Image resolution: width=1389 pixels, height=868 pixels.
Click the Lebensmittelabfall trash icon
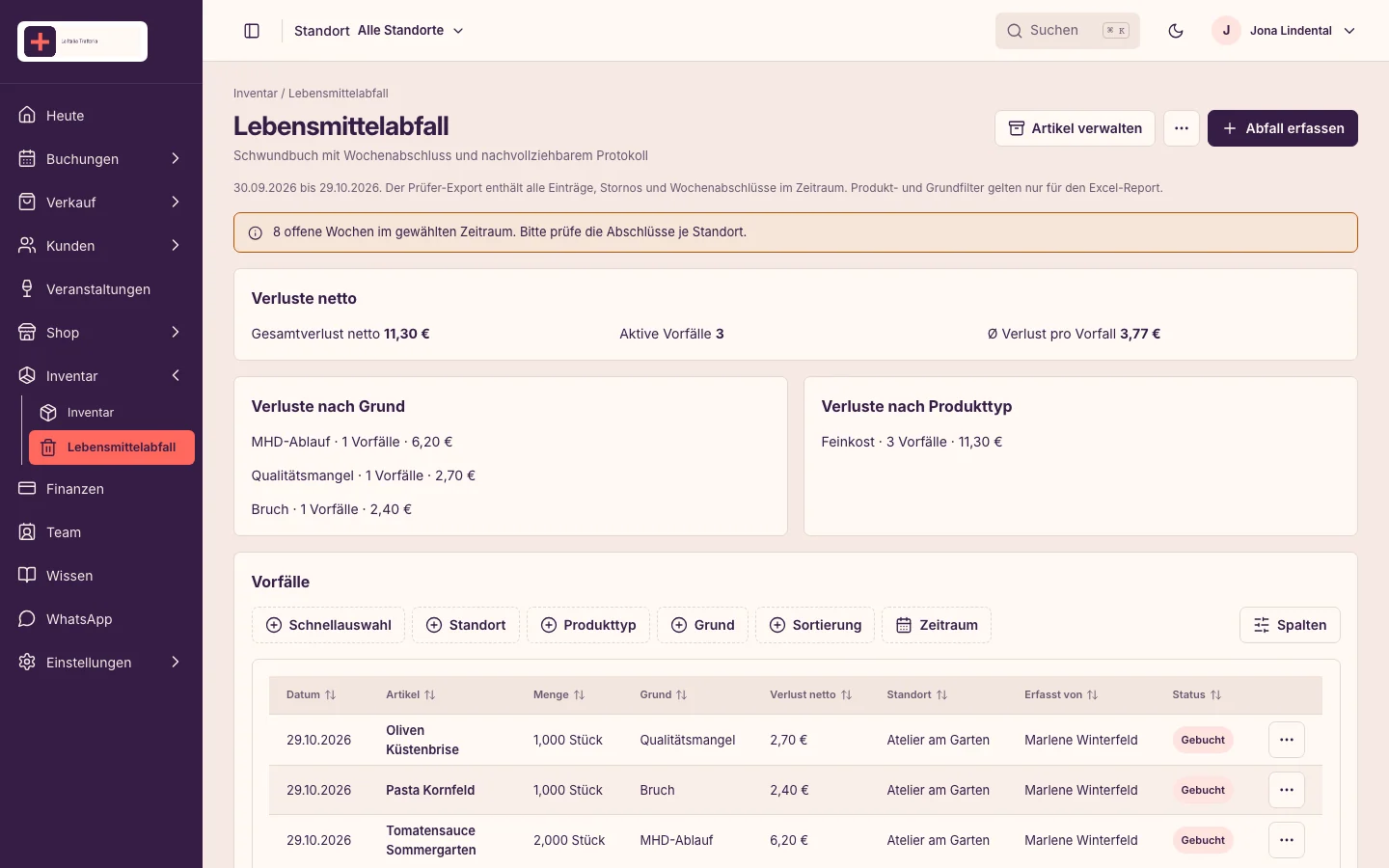click(x=48, y=448)
